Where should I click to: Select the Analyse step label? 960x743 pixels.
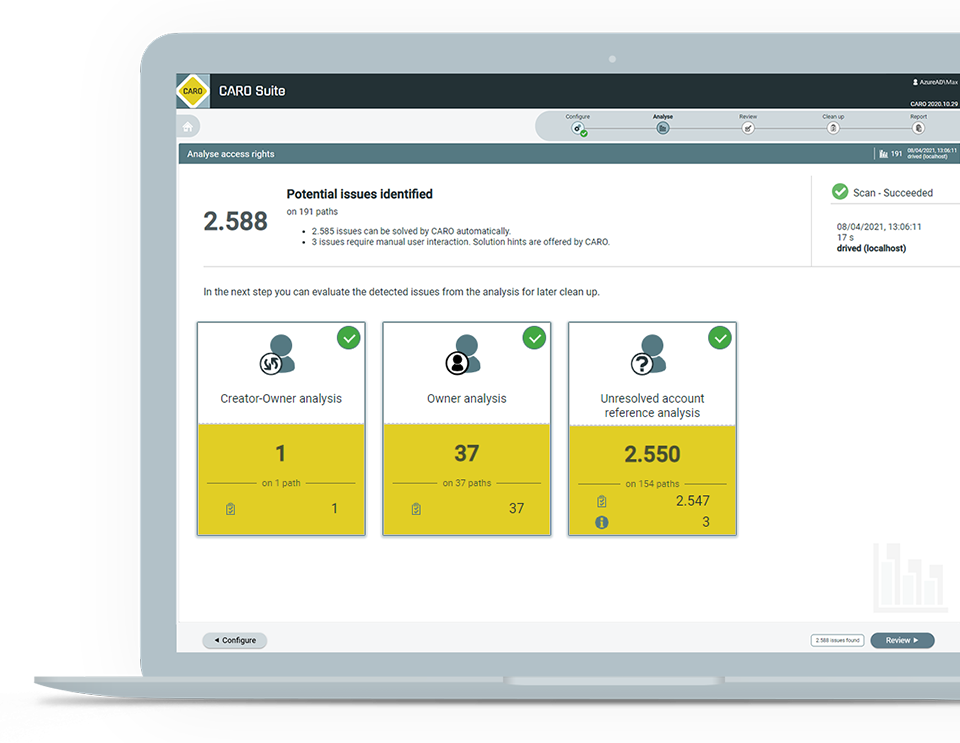662,116
